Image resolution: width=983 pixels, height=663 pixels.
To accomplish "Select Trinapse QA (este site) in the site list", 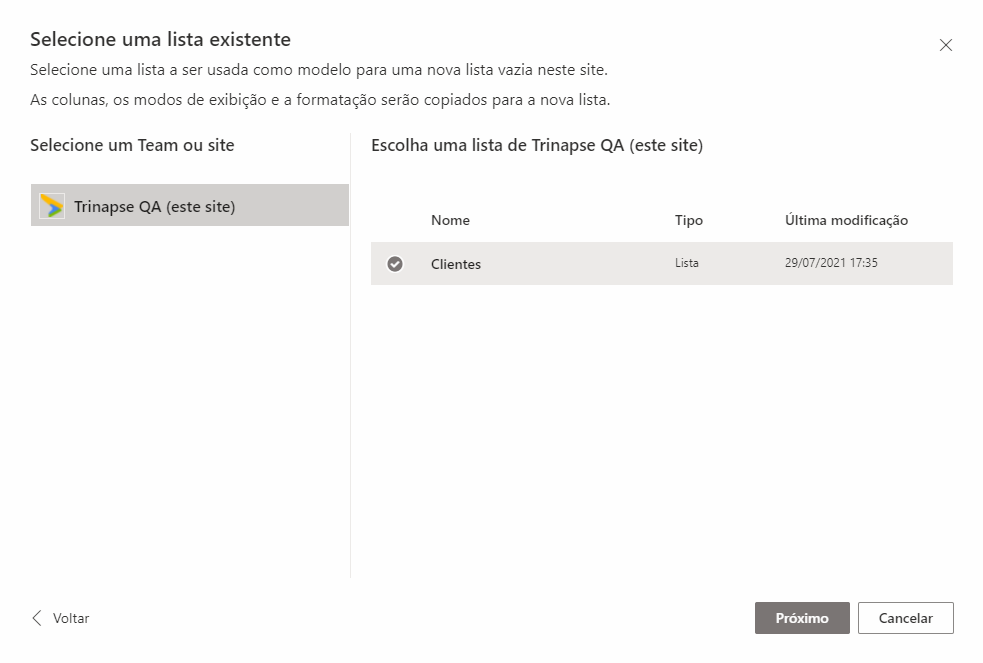I will (154, 207).
